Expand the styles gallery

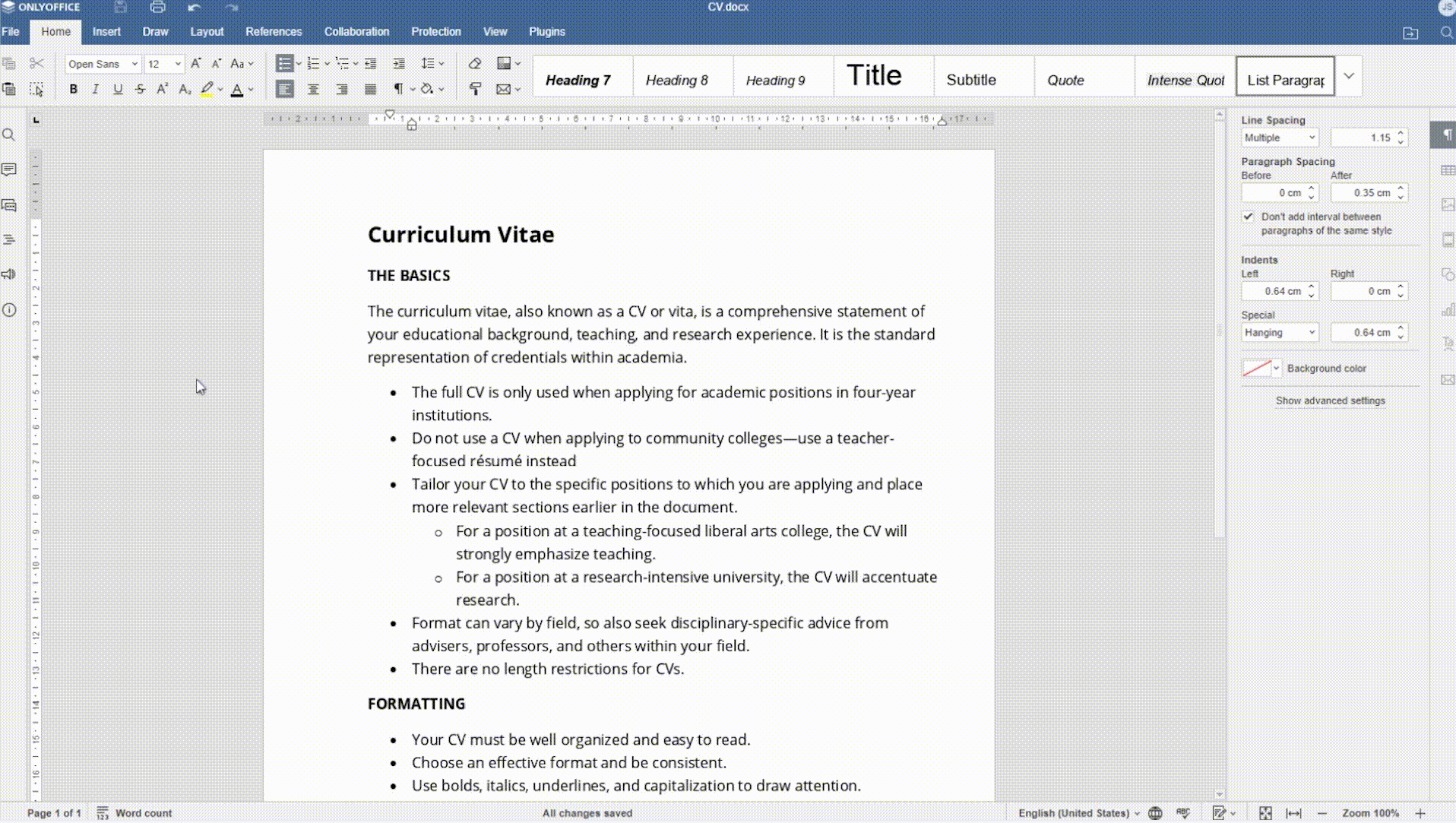coord(1349,76)
